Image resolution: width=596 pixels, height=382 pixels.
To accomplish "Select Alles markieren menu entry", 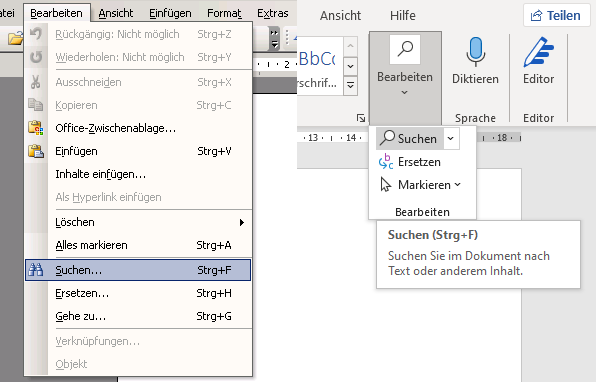I will pyautogui.click(x=138, y=245).
